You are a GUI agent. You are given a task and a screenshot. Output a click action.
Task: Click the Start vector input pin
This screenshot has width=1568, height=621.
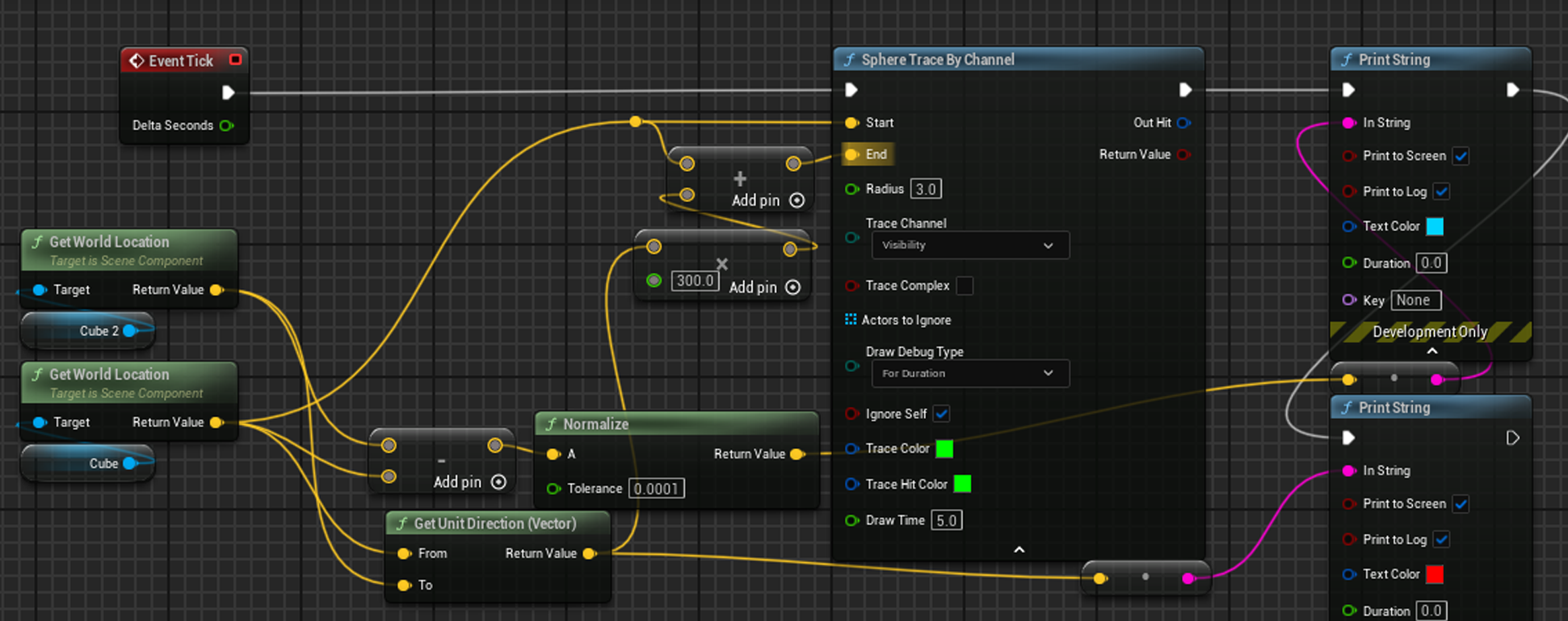tap(851, 123)
